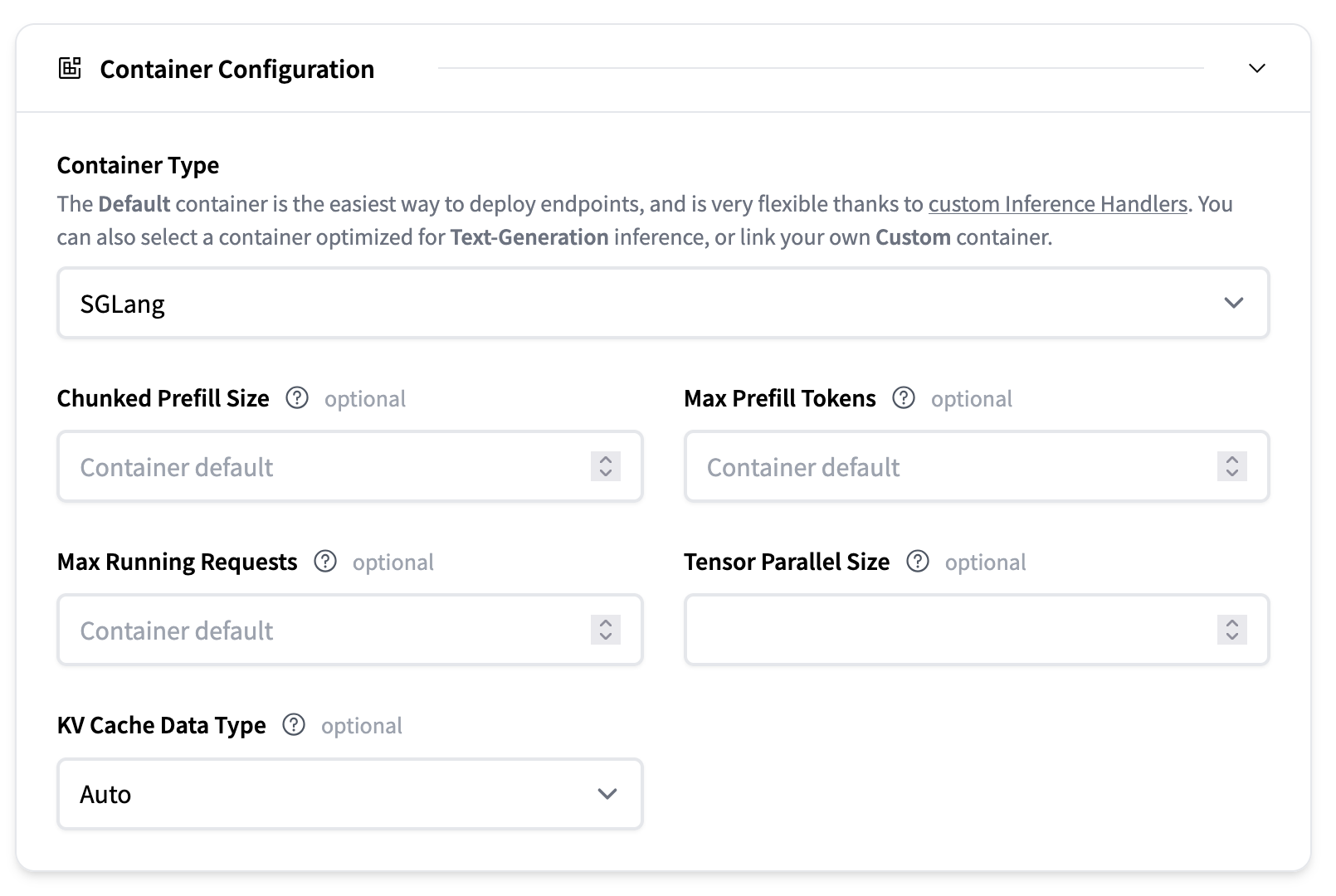Show help for Max Running Requests
Viewport: 1336px width, 896px height.
325,562
